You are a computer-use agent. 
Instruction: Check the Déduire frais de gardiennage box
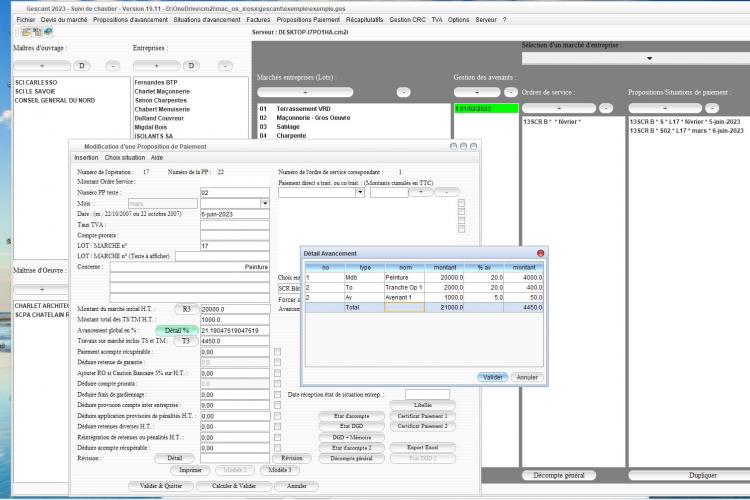click(277, 395)
